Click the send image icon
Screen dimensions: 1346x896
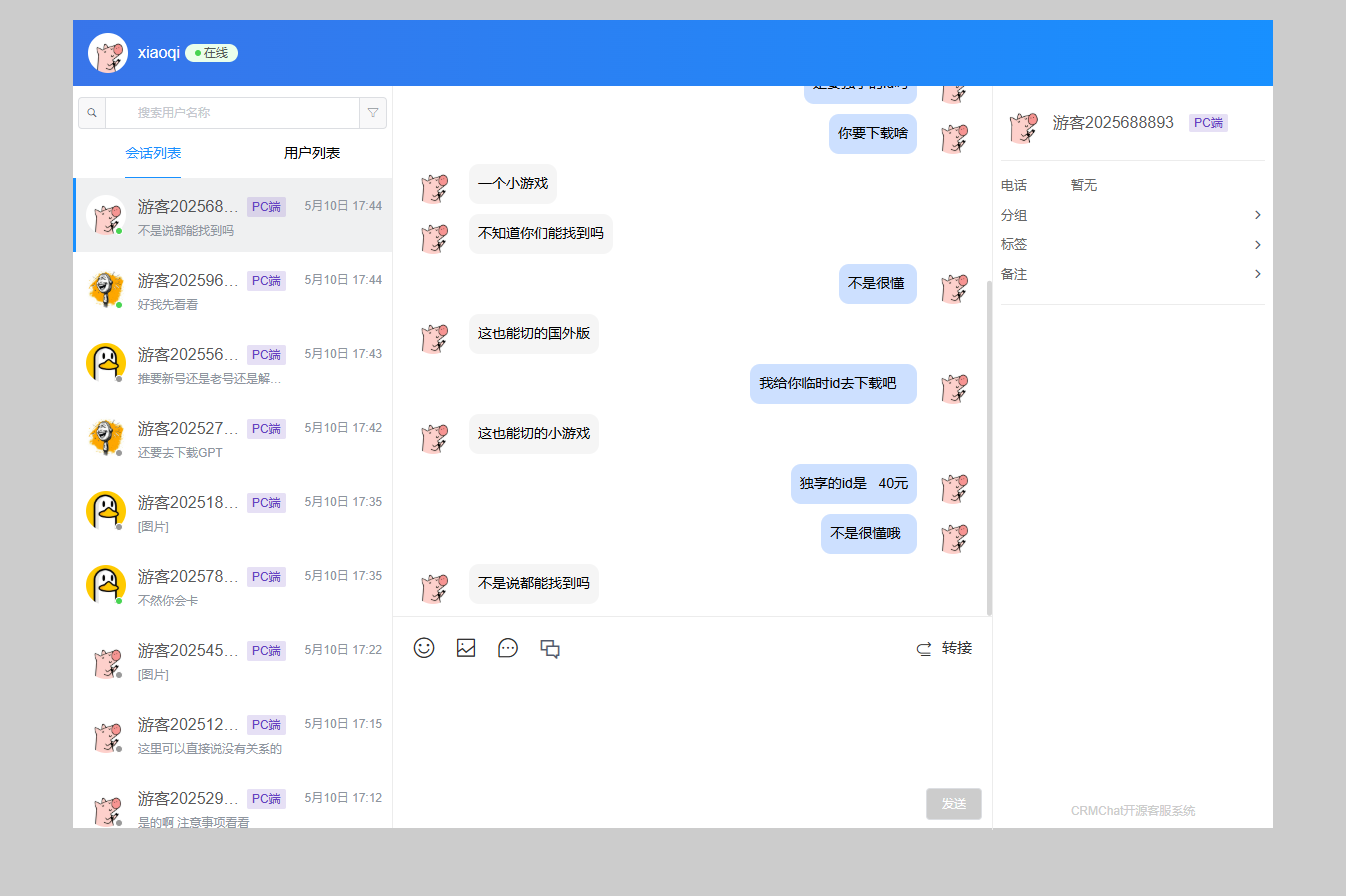pyautogui.click(x=466, y=648)
